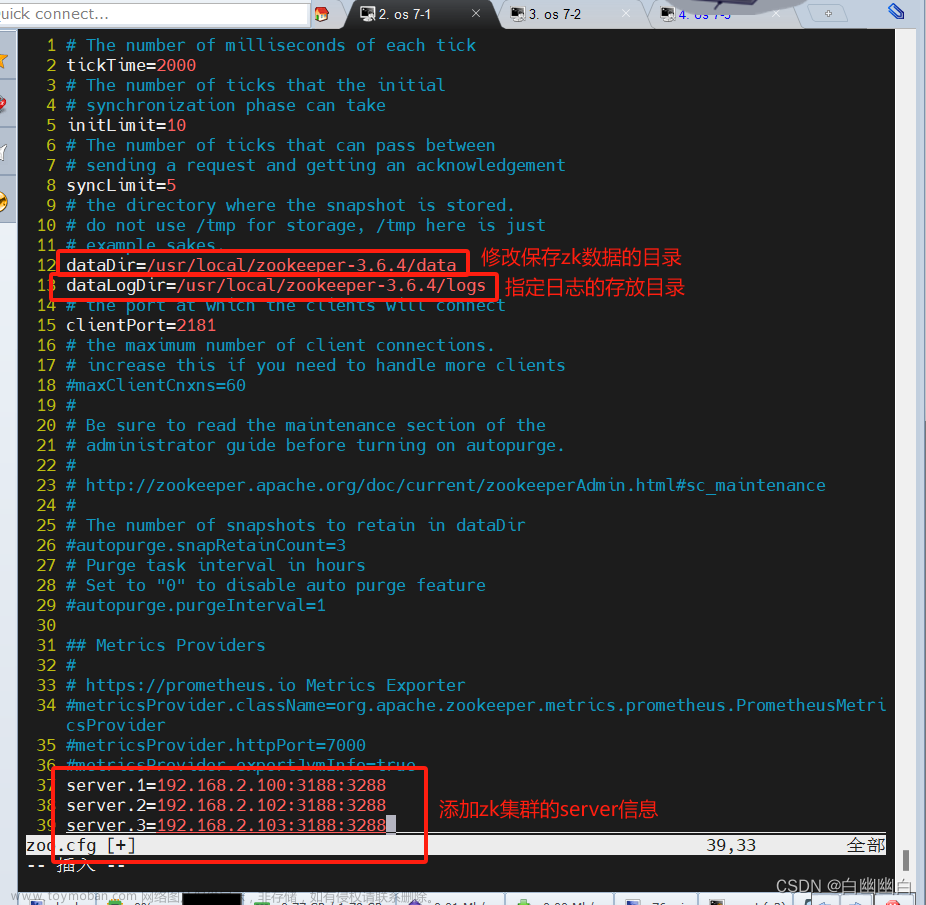Click the blue paperclip attach icon
Image resolution: width=926 pixels, height=905 pixels.
pyautogui.click(x=896, y=11)
